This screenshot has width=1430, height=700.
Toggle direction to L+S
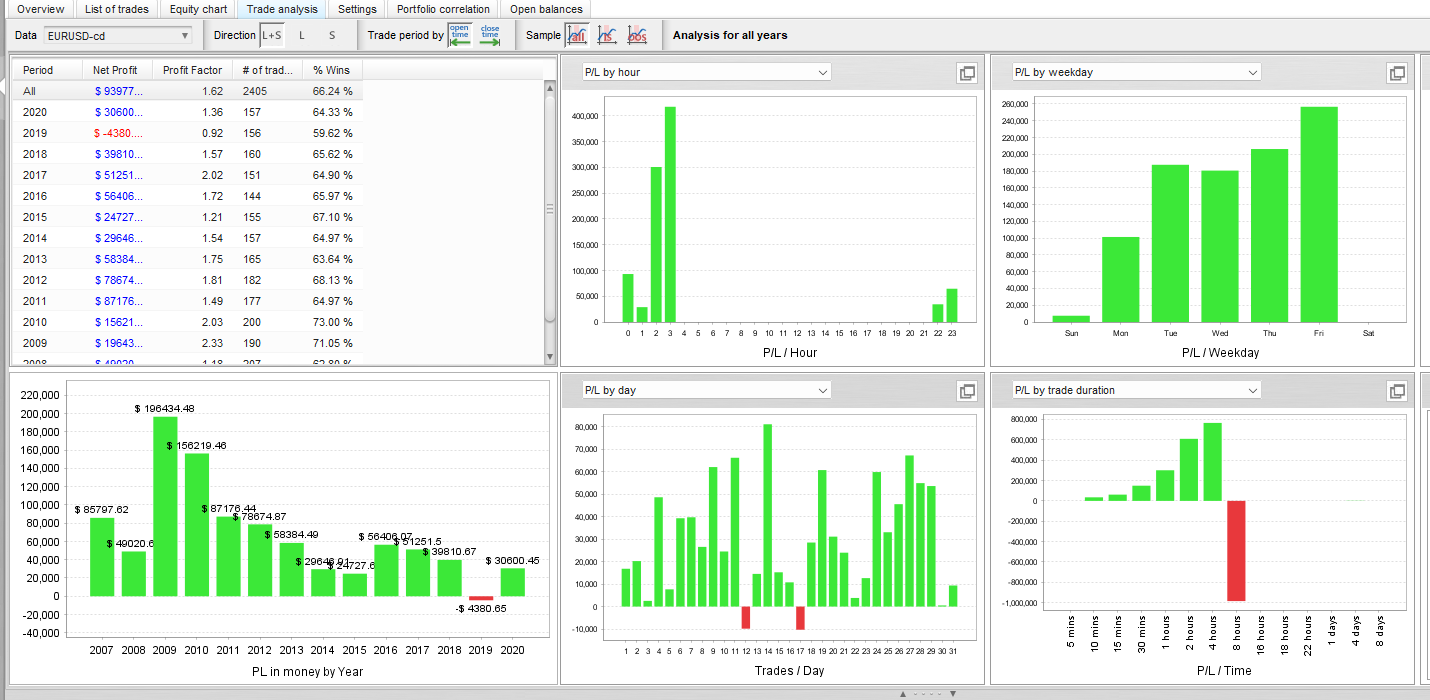(x=271, y=35)
